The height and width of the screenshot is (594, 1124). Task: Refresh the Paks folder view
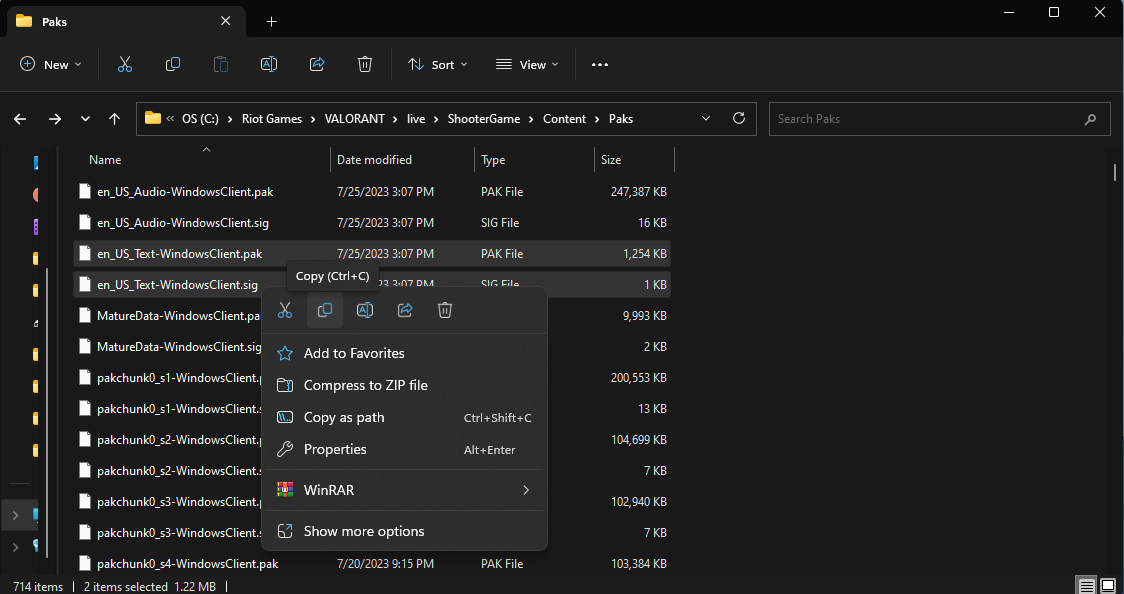[739, 118]
